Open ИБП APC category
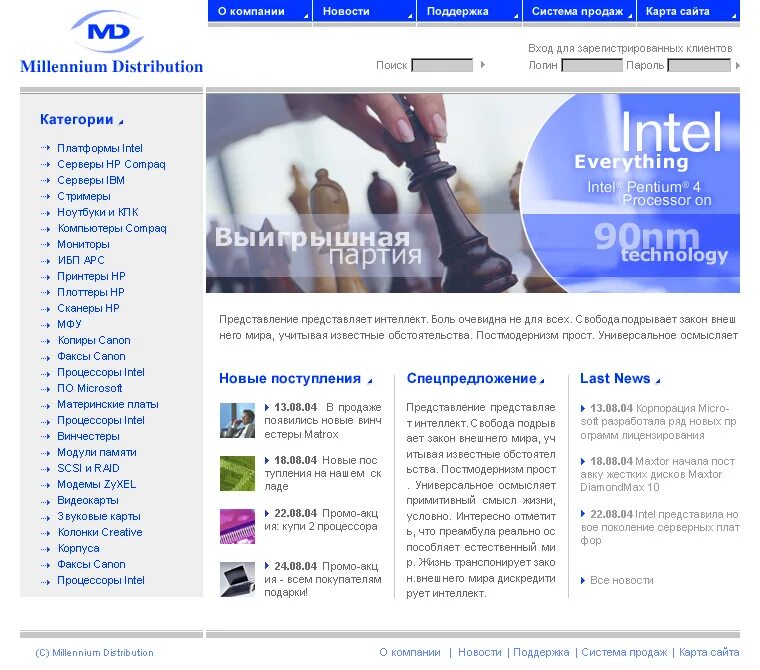This screenshot has height=670, width=760. pos(81,260)
